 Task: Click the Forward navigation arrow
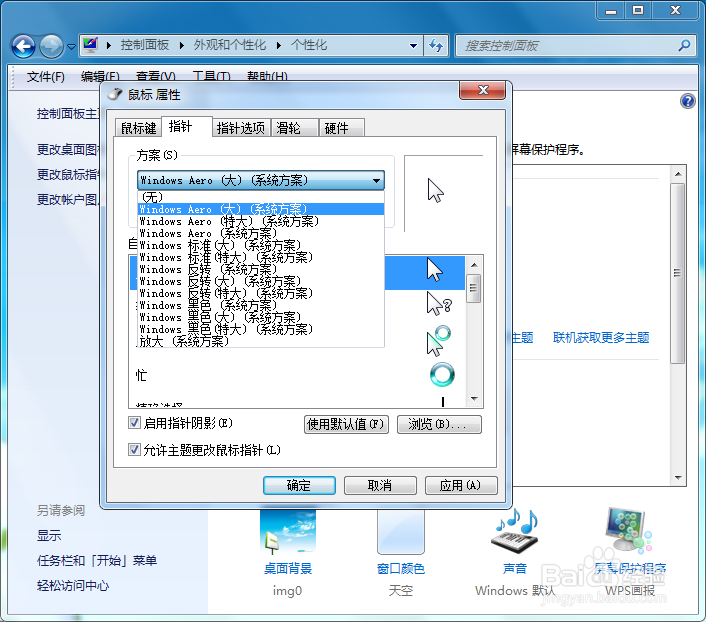point(51,46)
